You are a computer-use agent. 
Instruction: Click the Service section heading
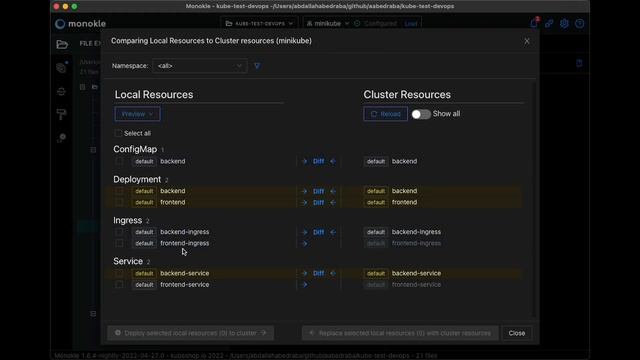[x=128, y=261]
